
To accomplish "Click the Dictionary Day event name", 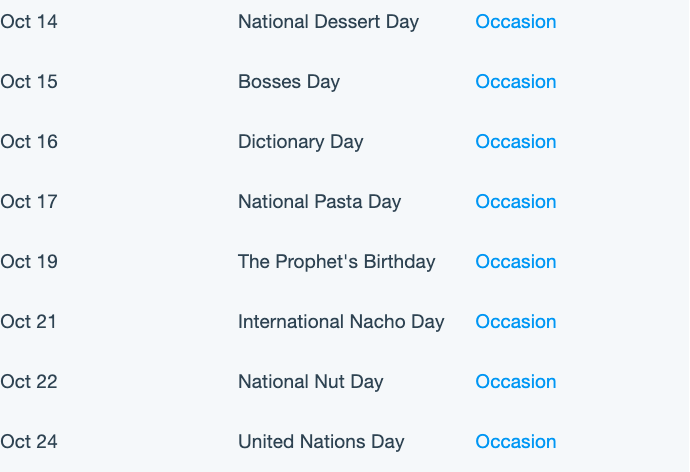I will point(301,142).
